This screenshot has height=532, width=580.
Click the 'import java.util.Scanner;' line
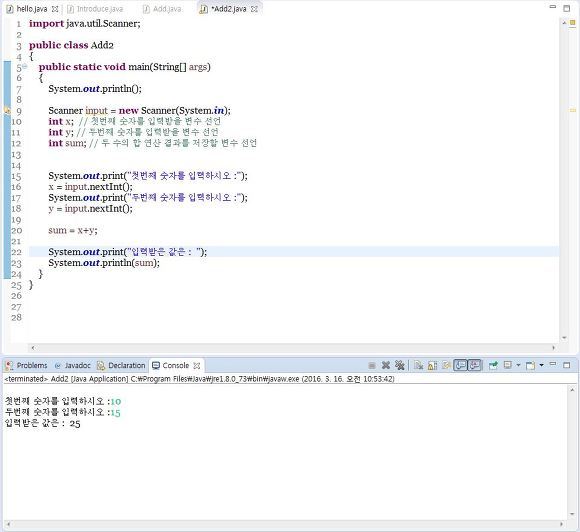(x=85, y=24)
